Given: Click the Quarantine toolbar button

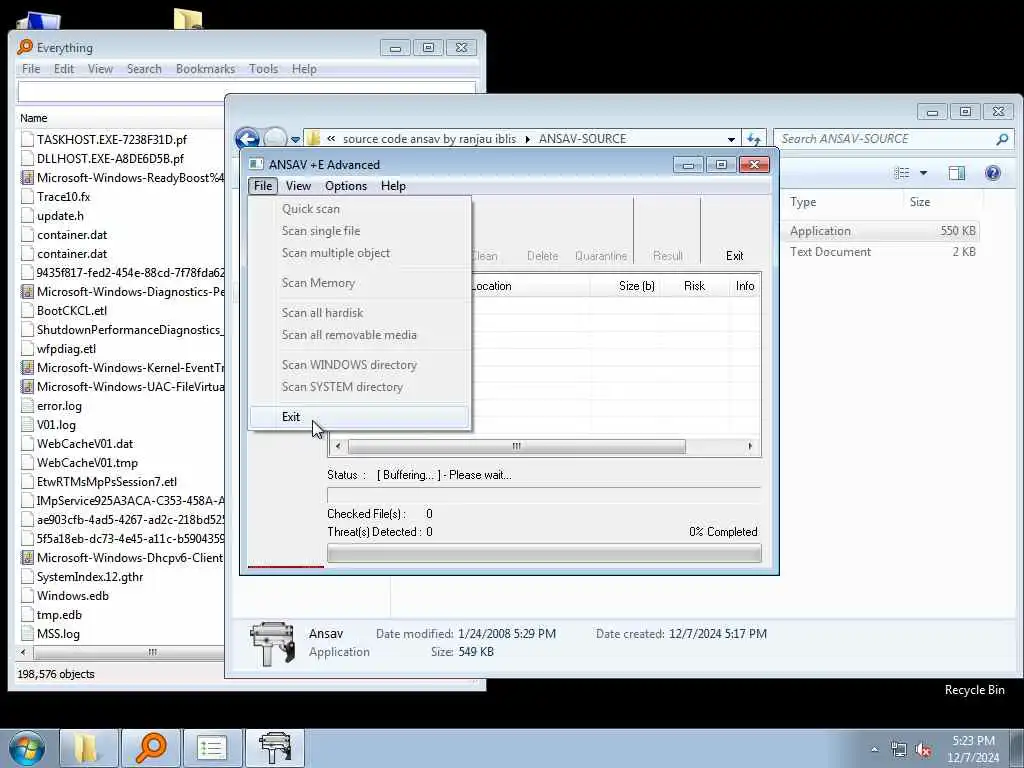Looking at the screenshot, I should (x=600, y=255).
